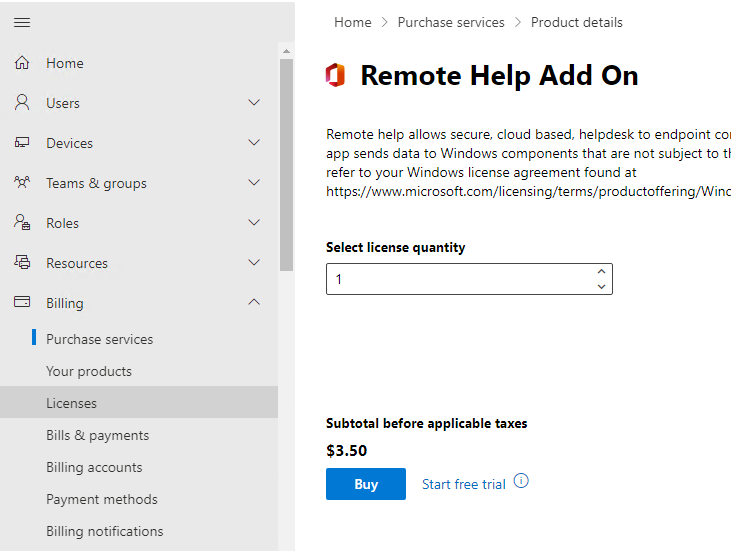Go to Home breadcrumb link
The image size is (731, 551).
point(352,22)
